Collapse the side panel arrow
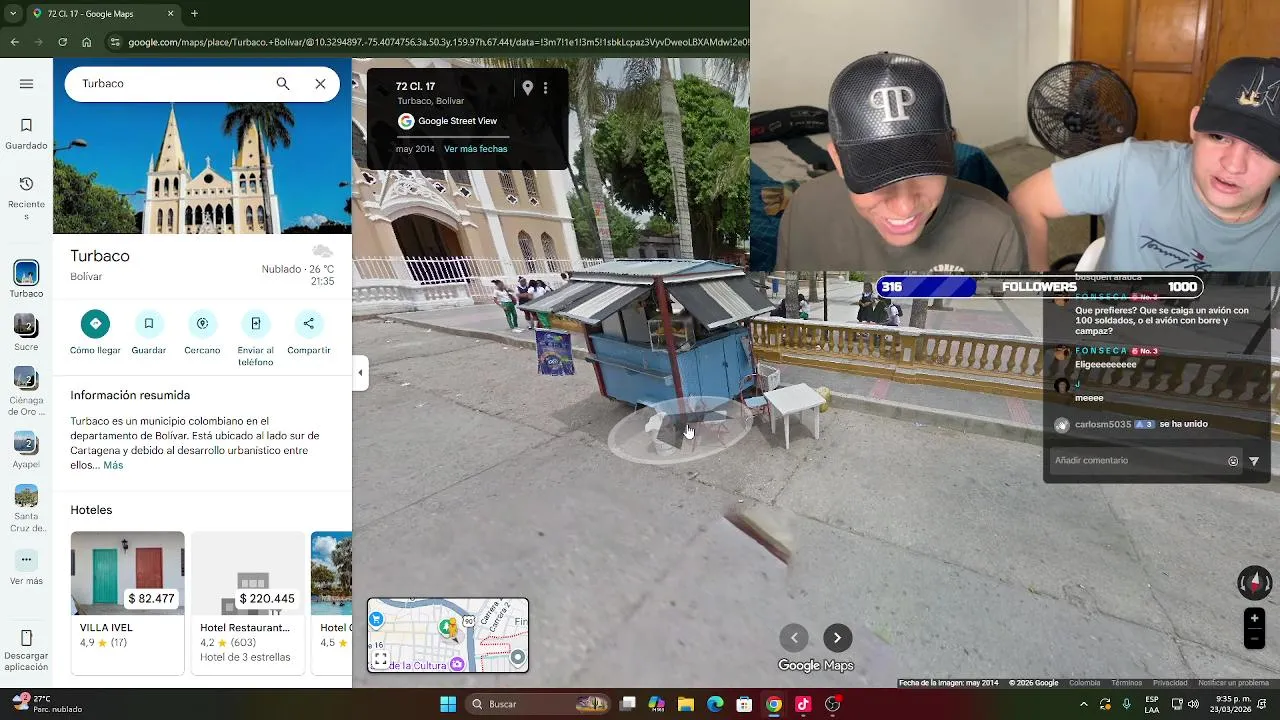Image resolution: width=1280 pixels, height=720 pixels. click(x=360, y=373)
